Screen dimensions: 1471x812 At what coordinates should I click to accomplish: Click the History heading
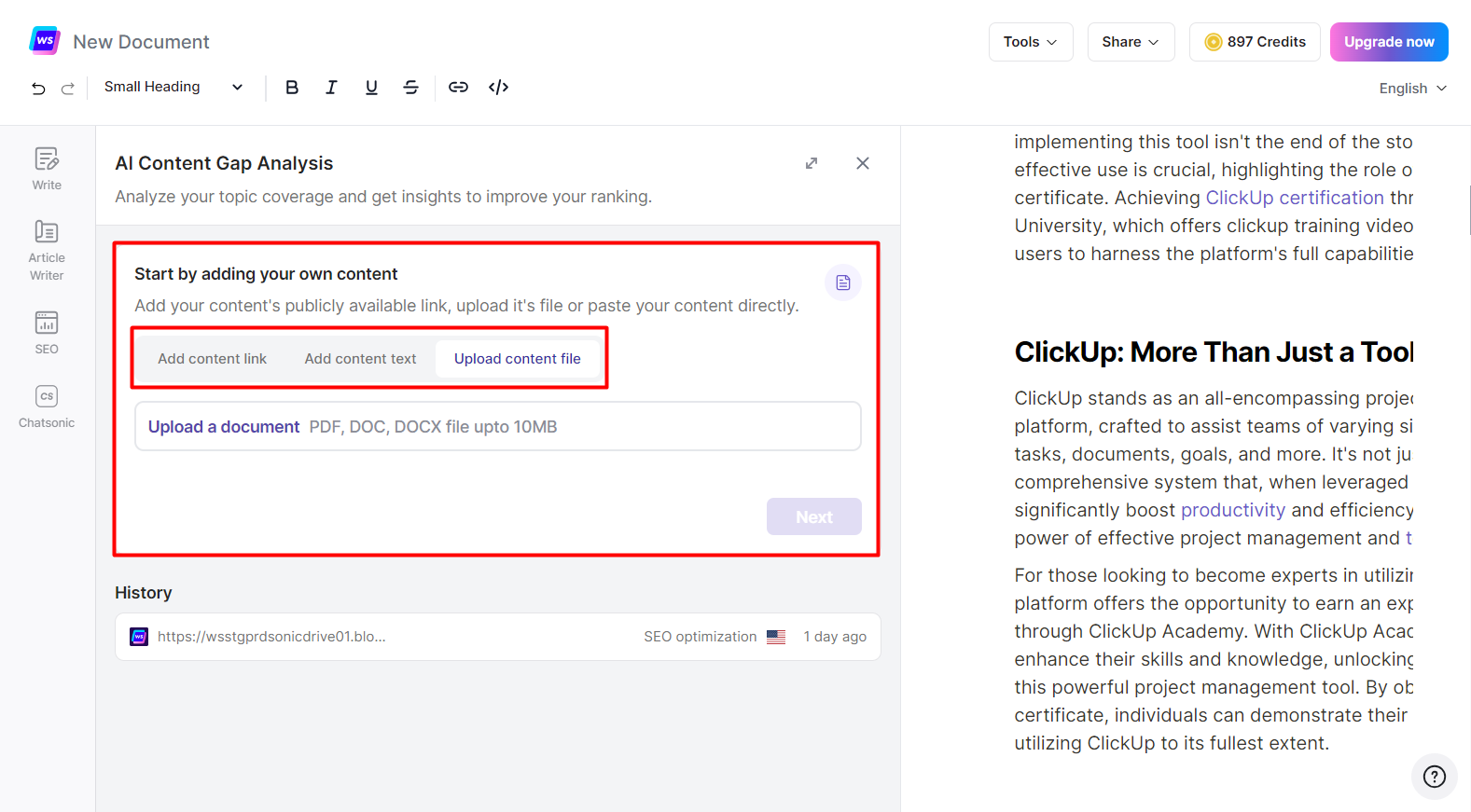(x=144, y=593)
